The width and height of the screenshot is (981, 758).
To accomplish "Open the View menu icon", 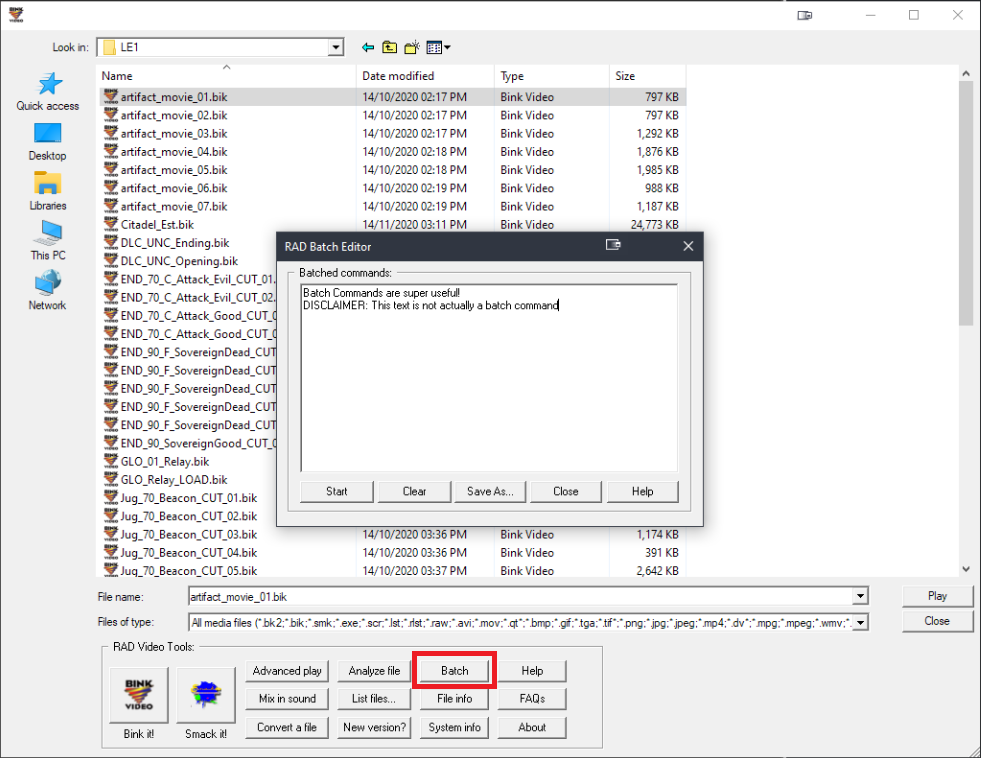I will tap(438, 48).
